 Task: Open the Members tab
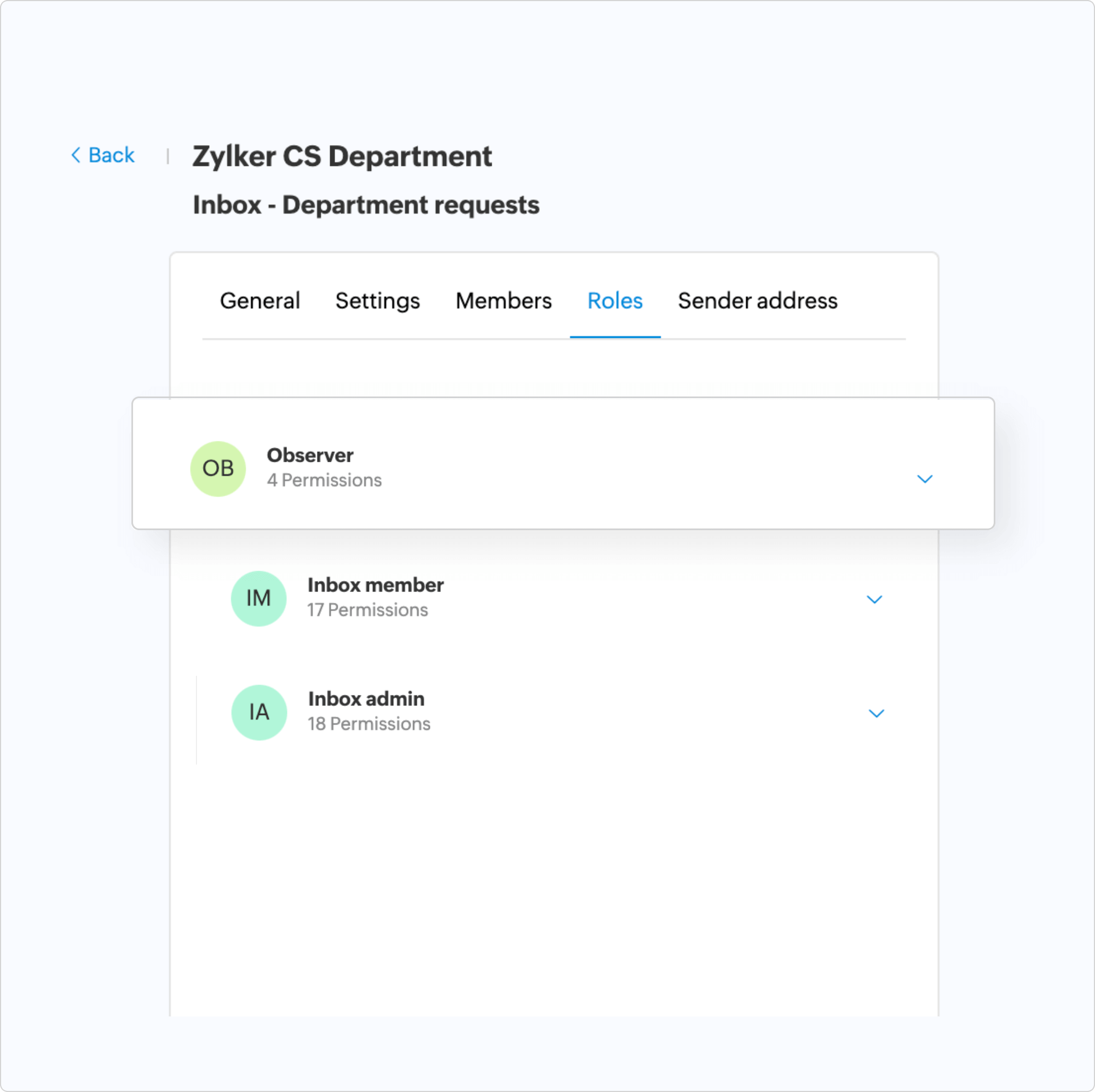(x=503, y=301)
